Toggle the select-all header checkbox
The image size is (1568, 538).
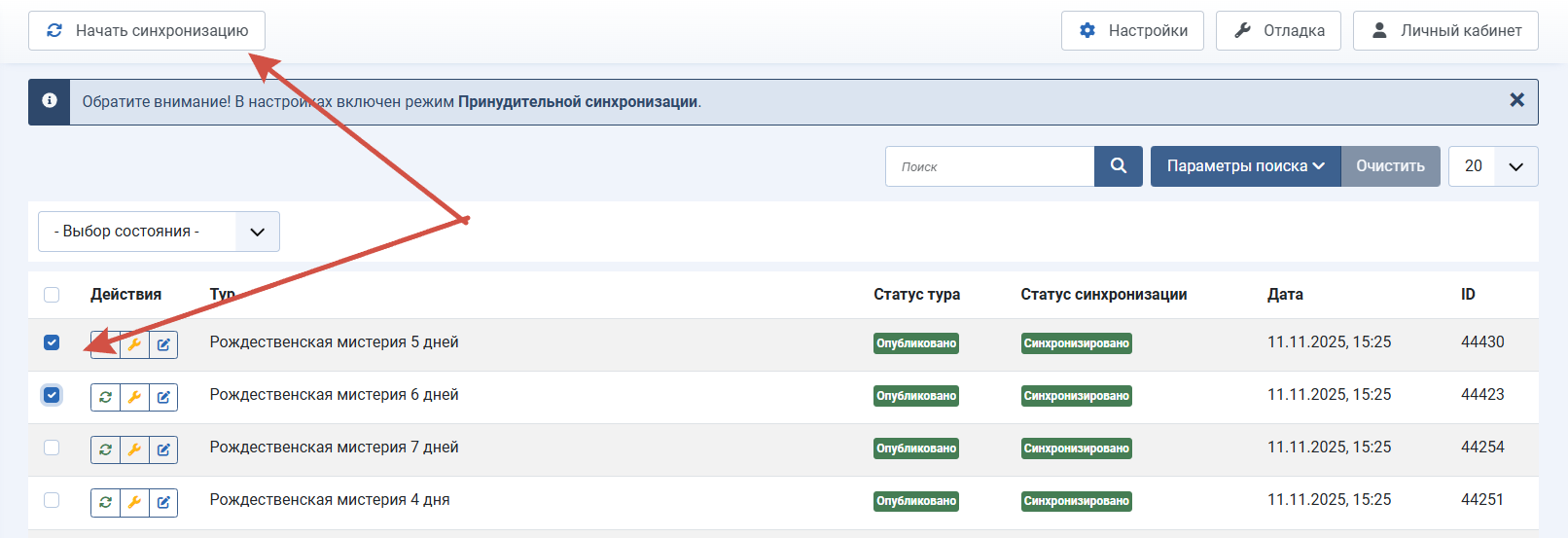[x=52, y=295]
